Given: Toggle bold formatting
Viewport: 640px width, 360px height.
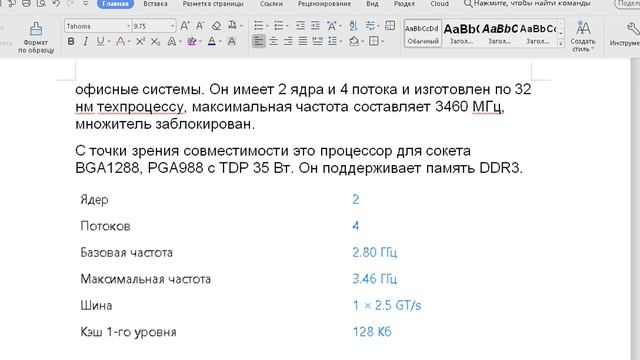Looking at the screenshot, I should (71, 41).
